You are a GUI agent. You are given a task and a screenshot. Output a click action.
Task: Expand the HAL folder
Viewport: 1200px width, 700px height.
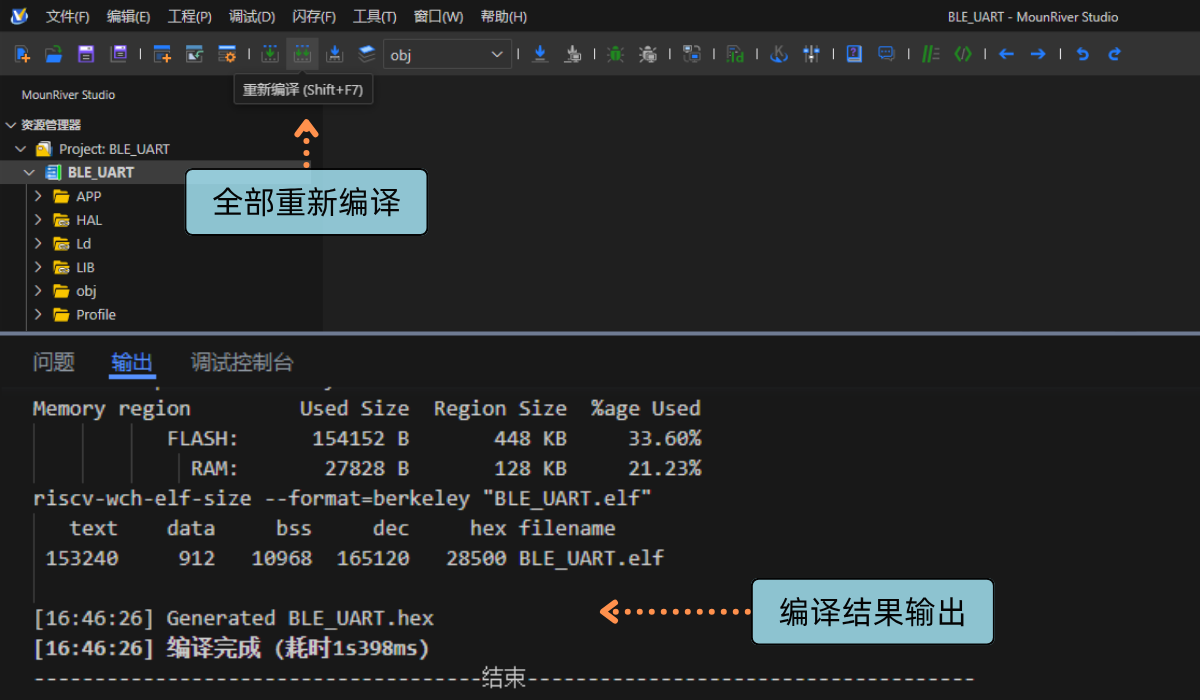pyautogui.click(x=38, y=220)
